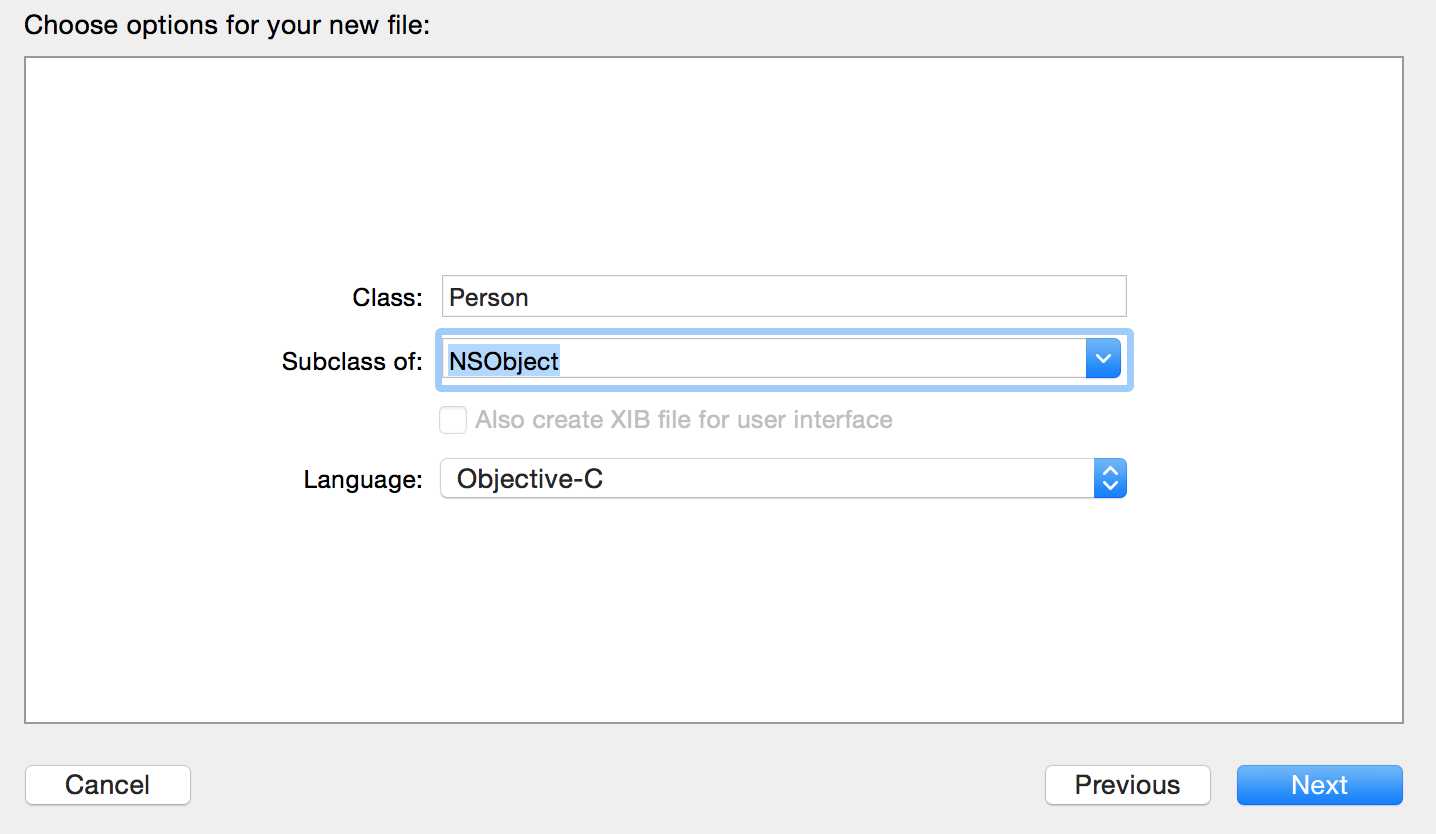Click the "Class:" label
The height and width of the screenshot is (834, 1436).
click(x=388, y=297)
